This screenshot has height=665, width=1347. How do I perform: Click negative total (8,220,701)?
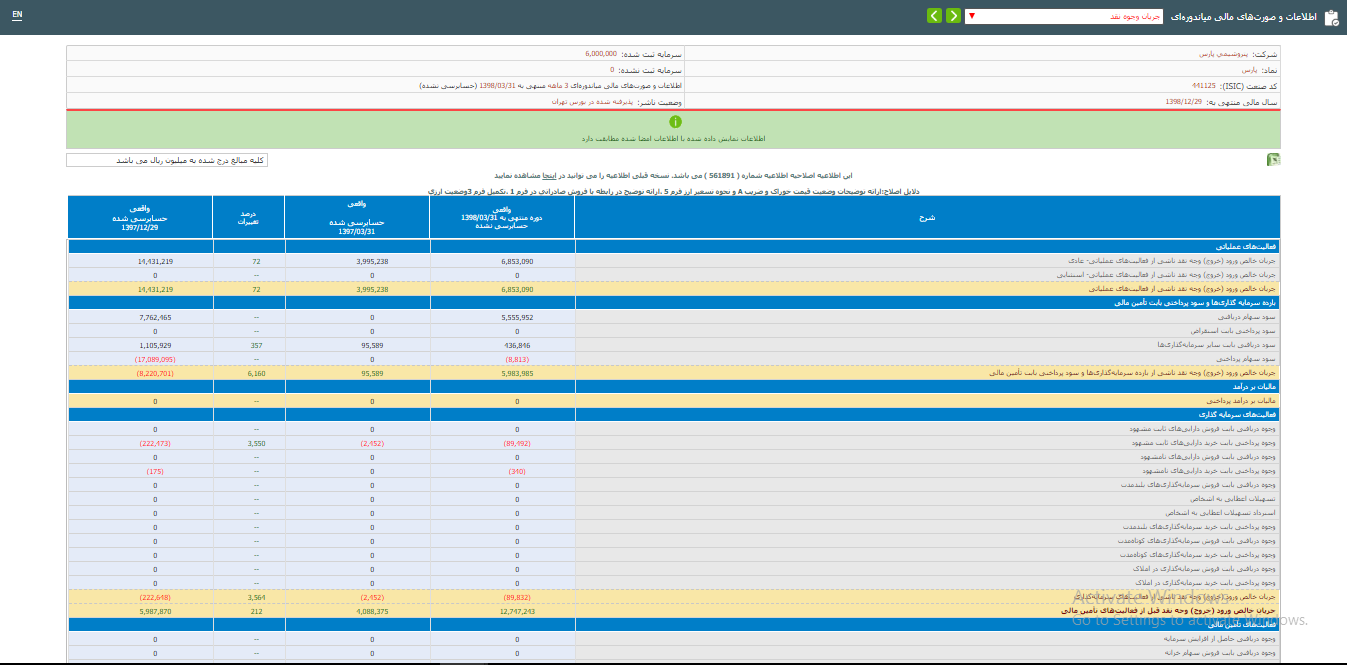[155, 373]
